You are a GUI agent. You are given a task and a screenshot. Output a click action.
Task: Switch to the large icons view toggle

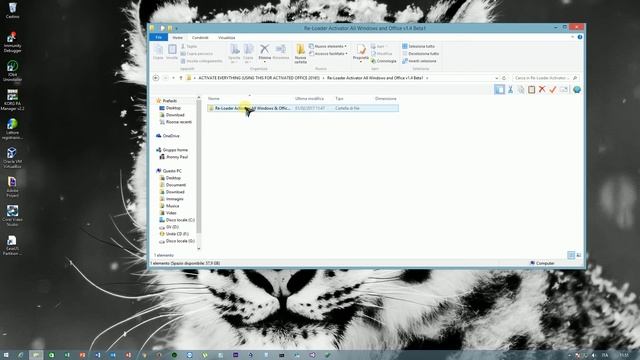[578, 255]
